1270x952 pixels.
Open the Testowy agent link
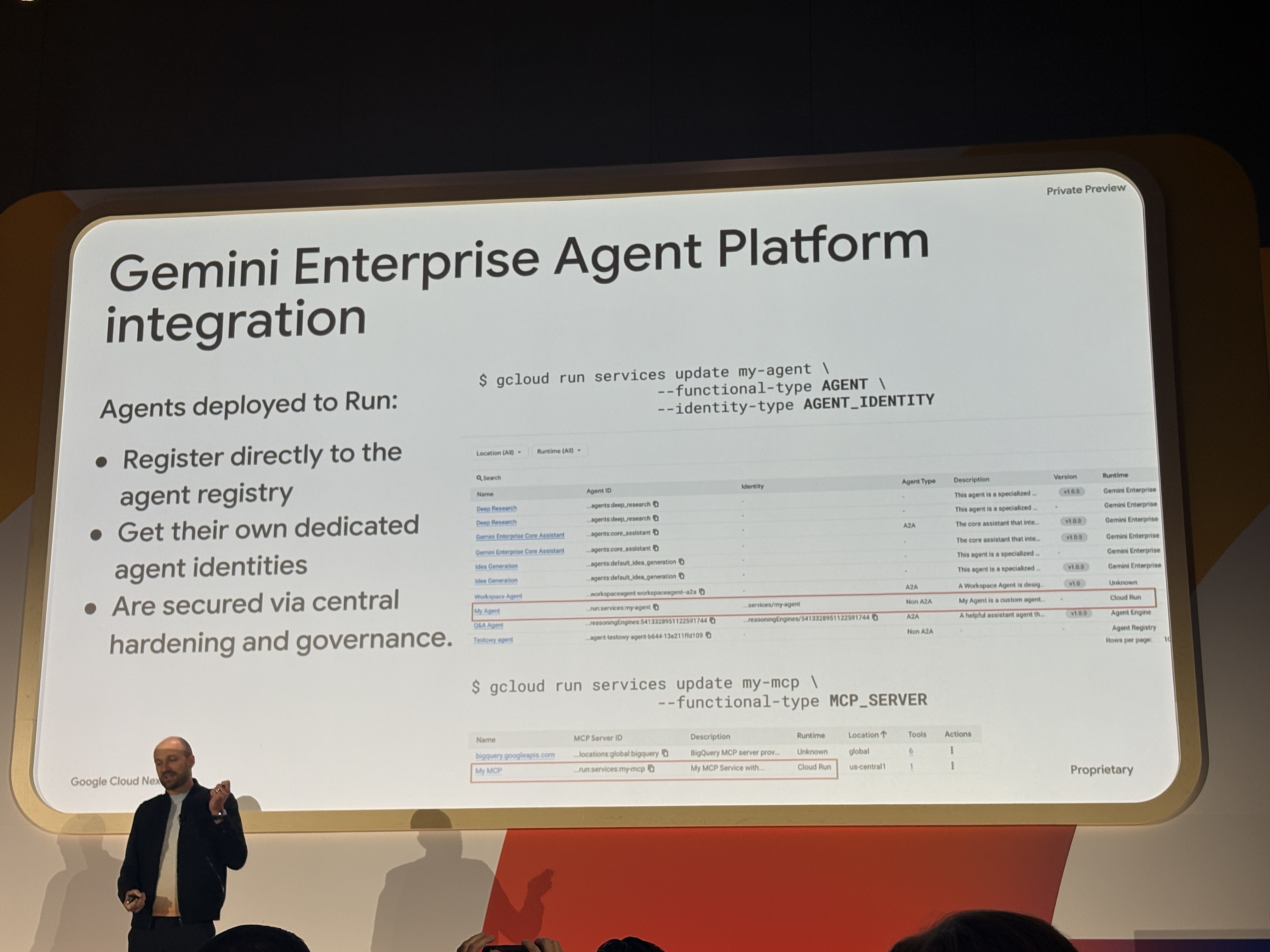493,640
